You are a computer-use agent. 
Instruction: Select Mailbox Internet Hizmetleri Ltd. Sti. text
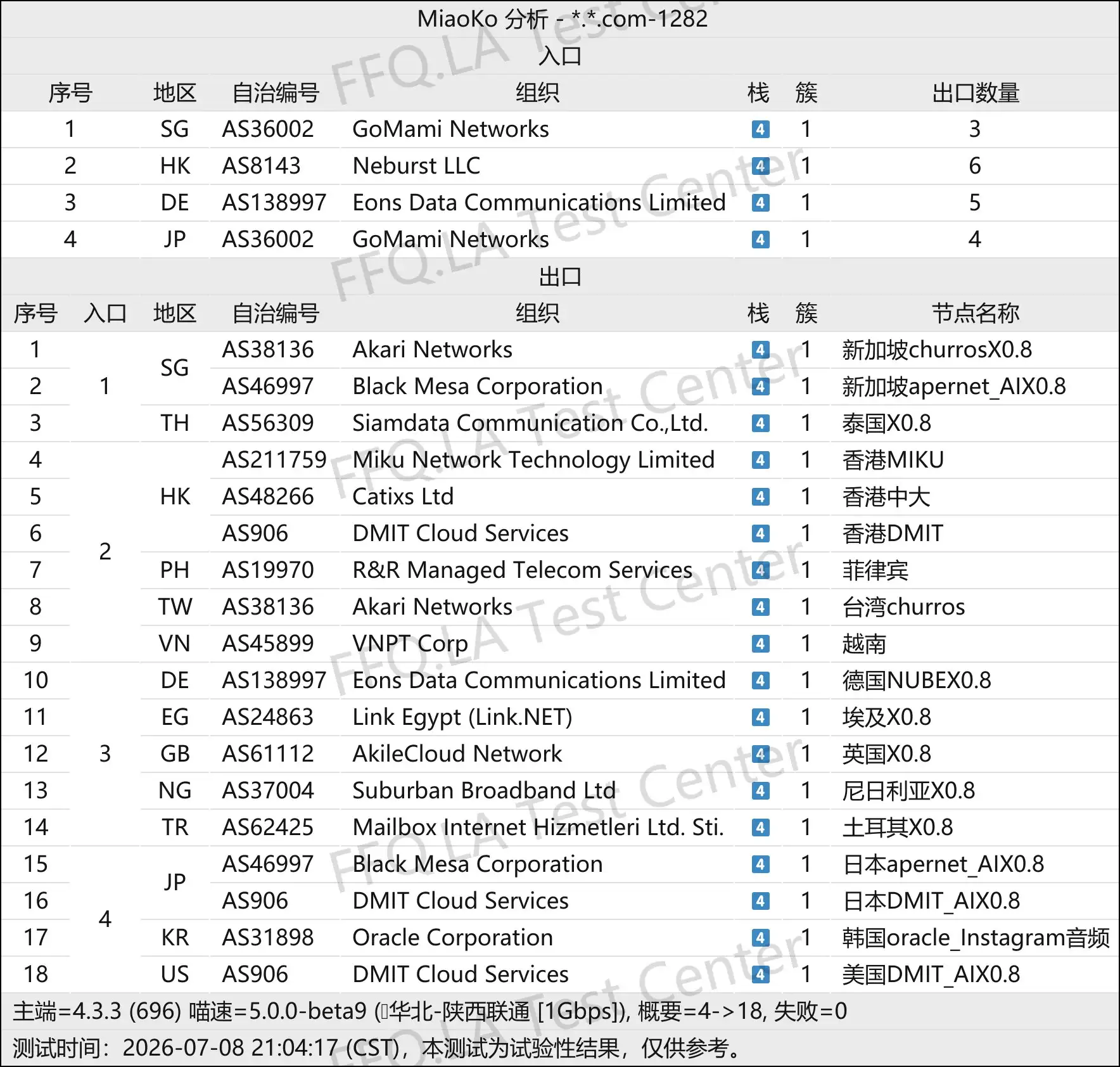click(x=538, y=827)
